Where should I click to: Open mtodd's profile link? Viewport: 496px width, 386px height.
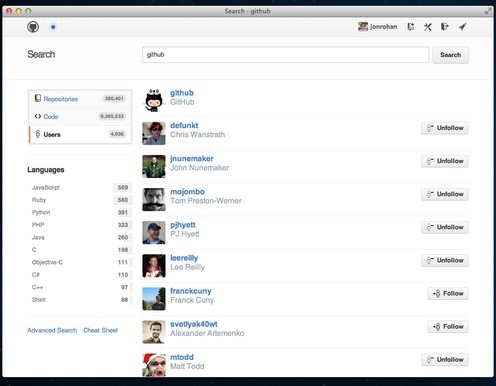pos(182,357)
